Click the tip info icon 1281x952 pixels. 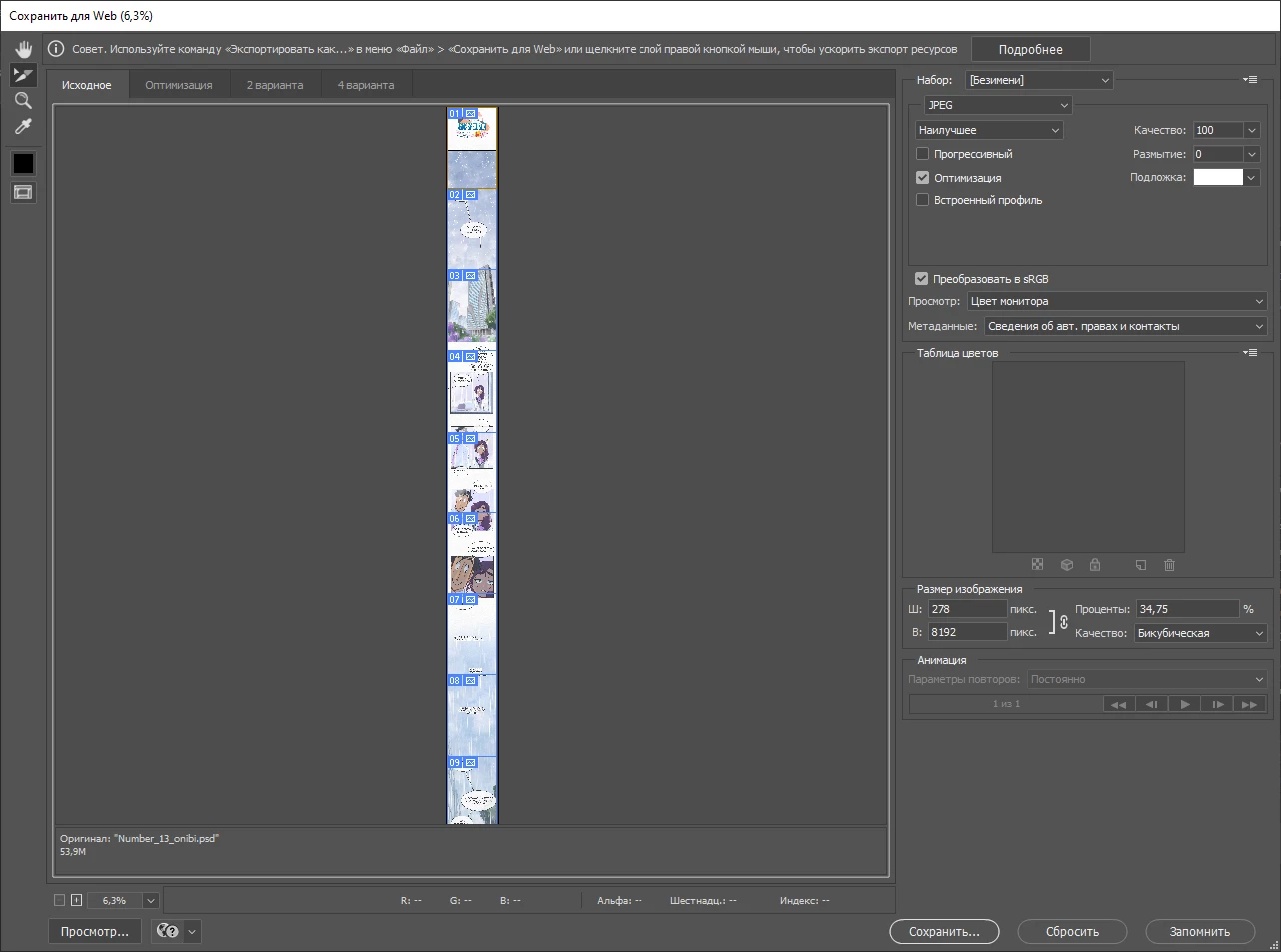coord(56,49)
